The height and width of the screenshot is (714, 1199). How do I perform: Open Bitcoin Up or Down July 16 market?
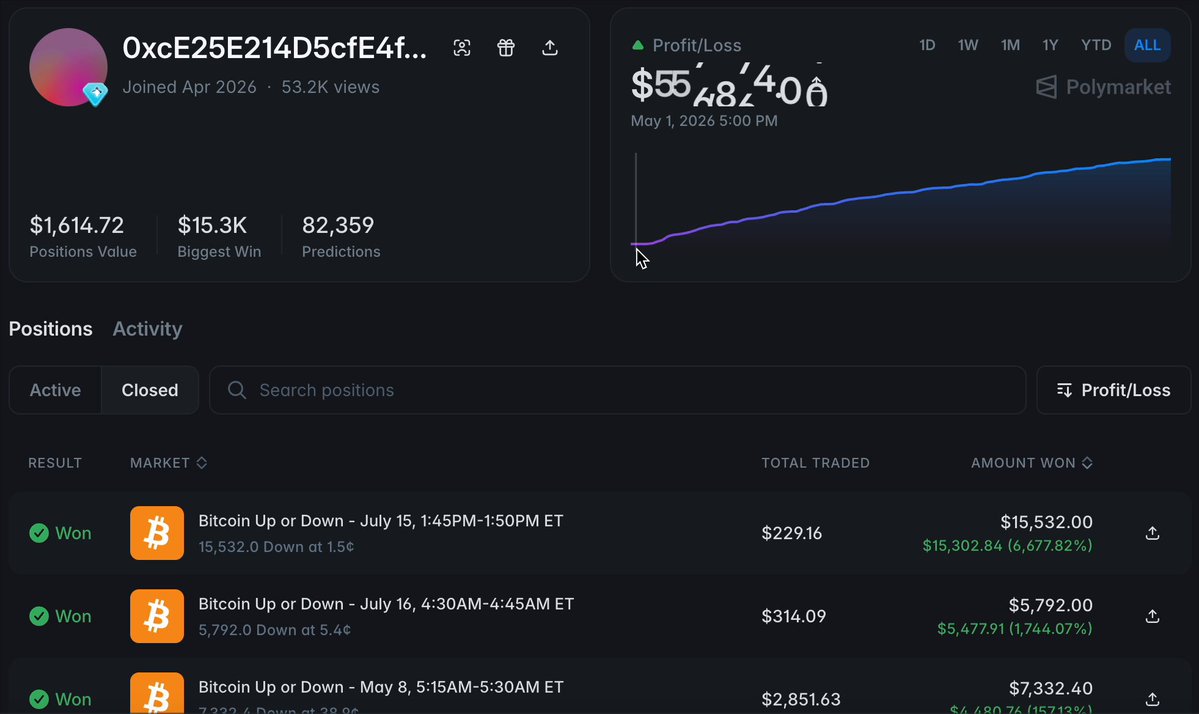(x=386, y=604)
